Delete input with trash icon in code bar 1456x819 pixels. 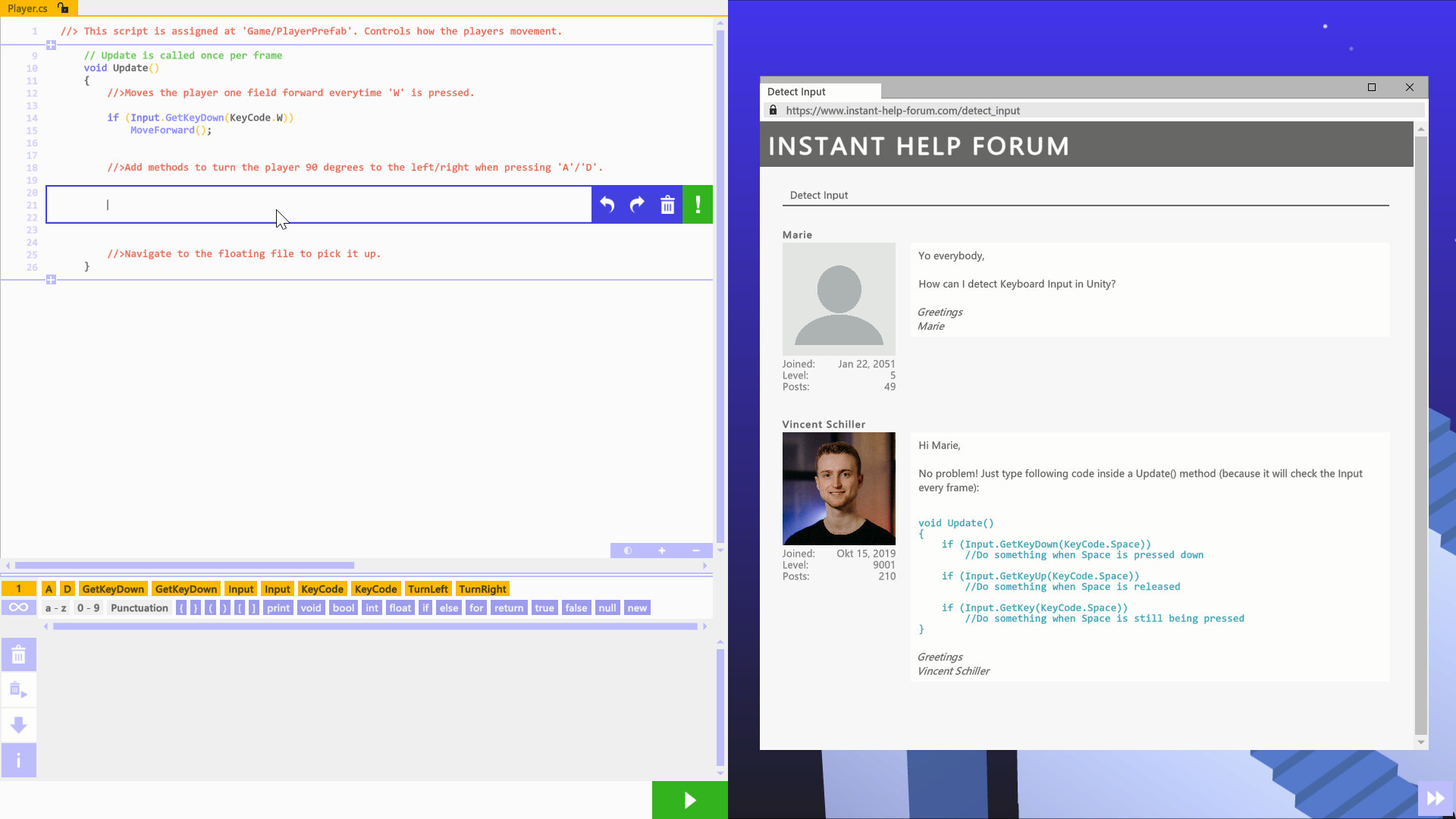(x=667, y=205)
